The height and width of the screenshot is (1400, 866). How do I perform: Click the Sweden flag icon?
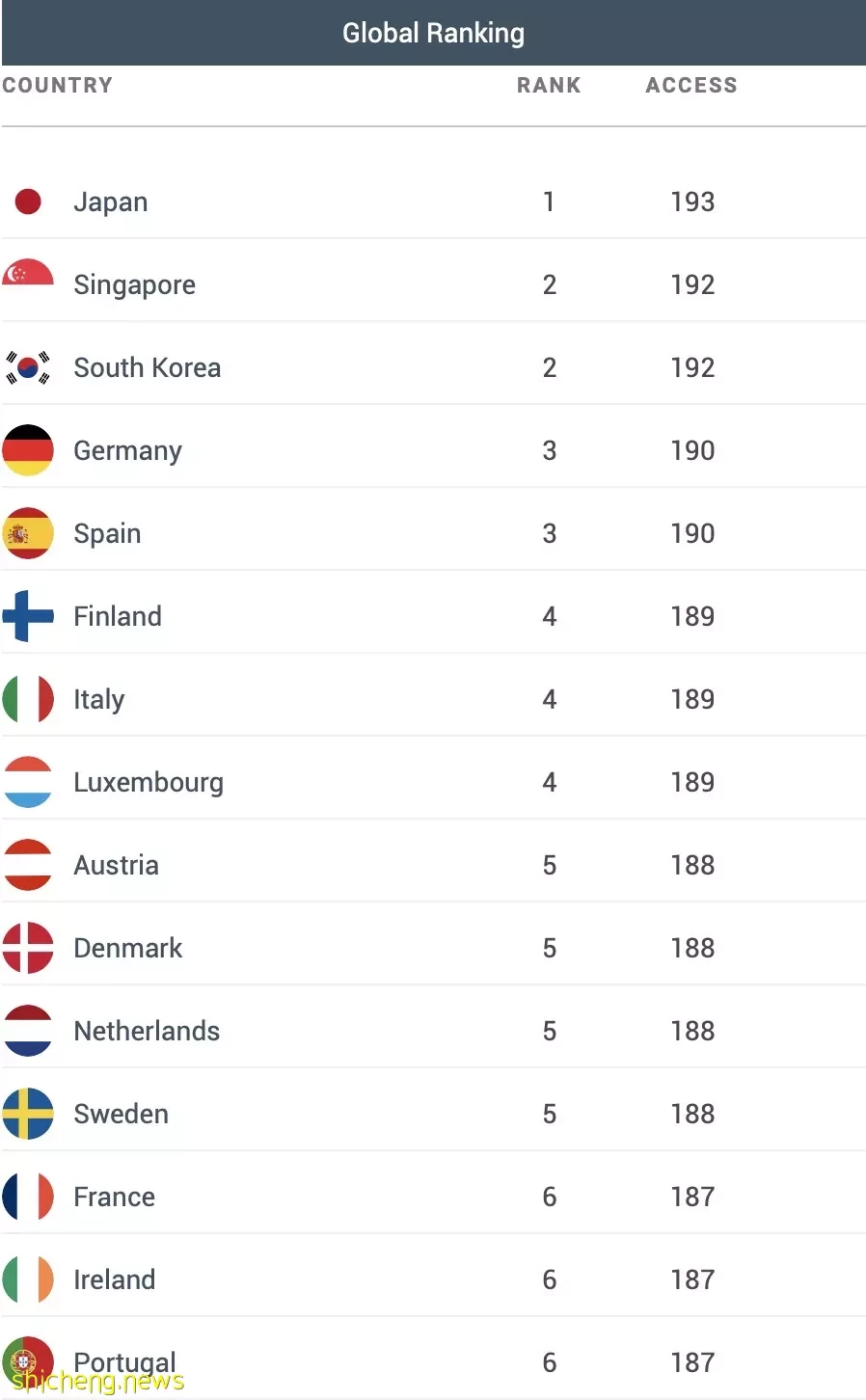(28, 1114)
